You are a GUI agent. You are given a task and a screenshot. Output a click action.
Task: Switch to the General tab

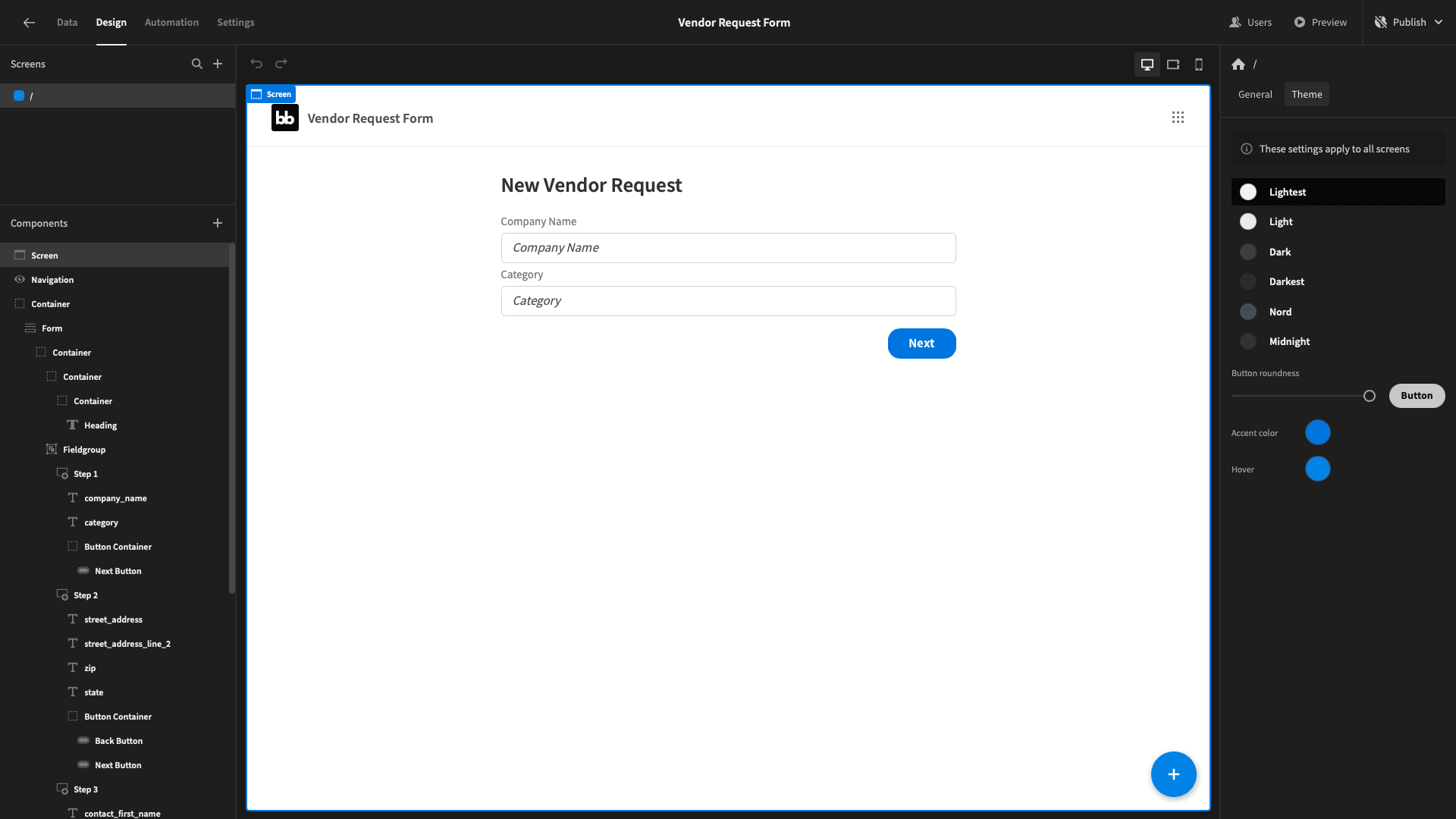tap(1255, 94)
